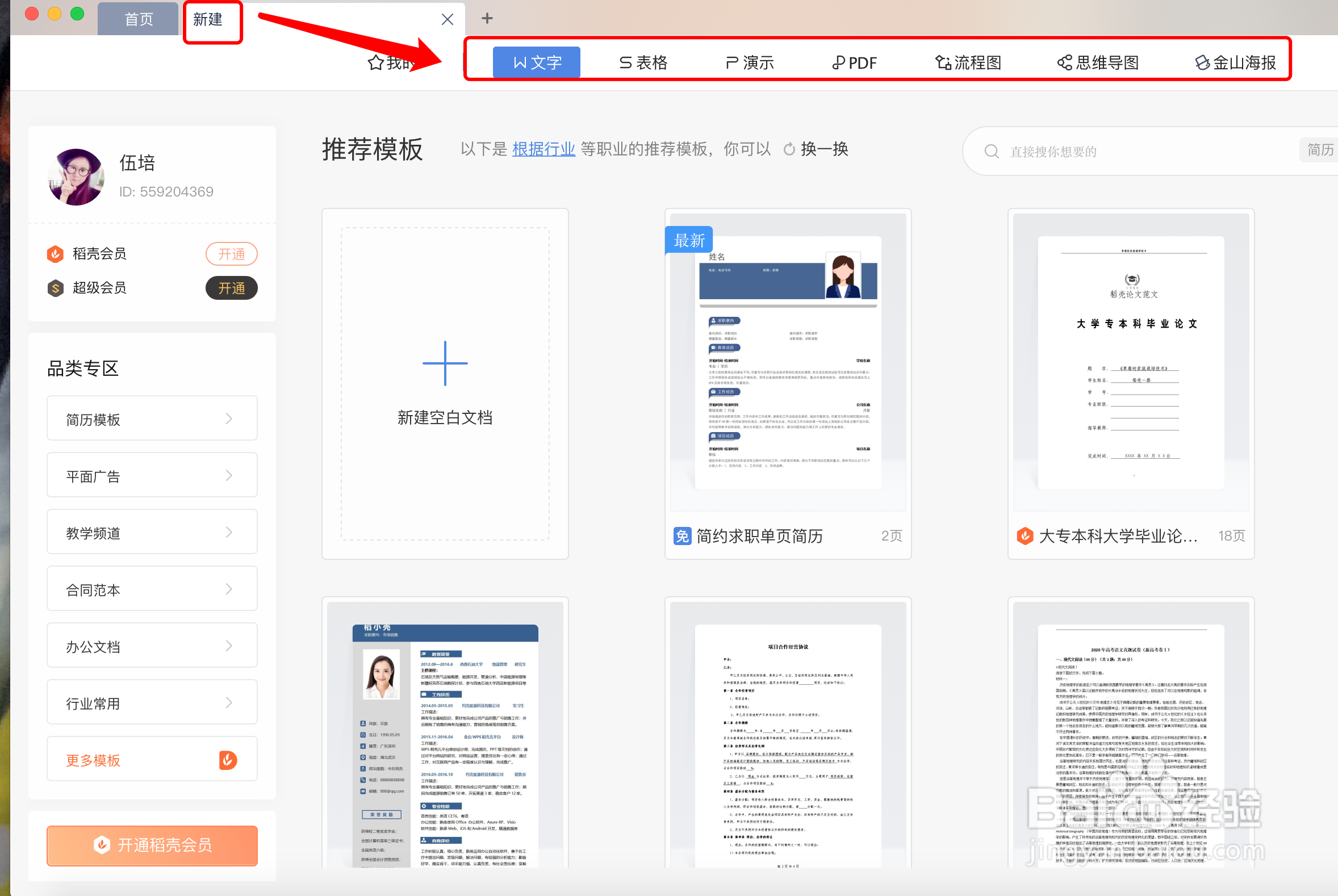Activate 超级会员 with the dark 开通 button
Screen dimensions: 1338x896
(232, 288)
